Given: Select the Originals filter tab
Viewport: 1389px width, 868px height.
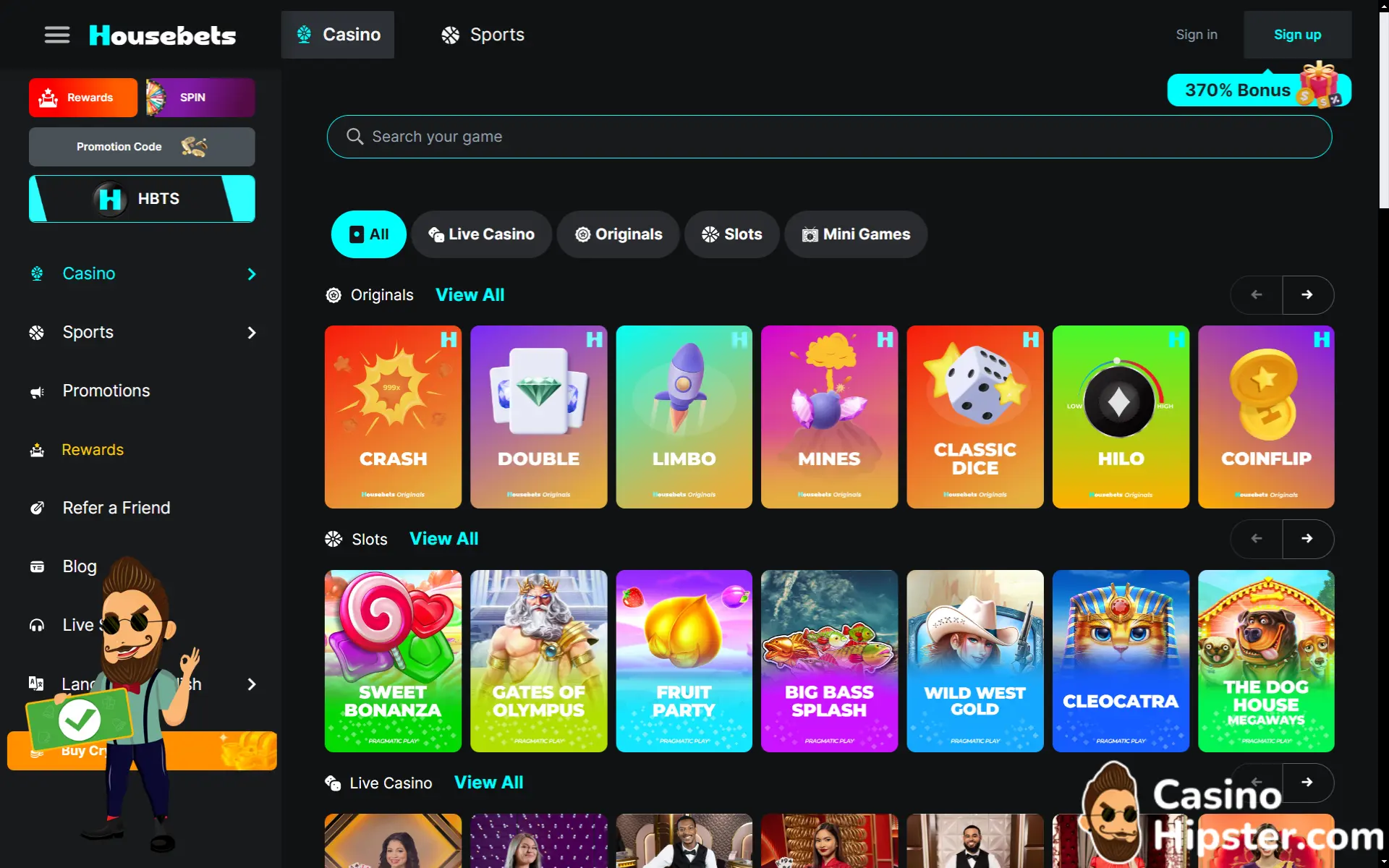Looking at the screenshot, I should pyautogui.click(x=619, y=234).
